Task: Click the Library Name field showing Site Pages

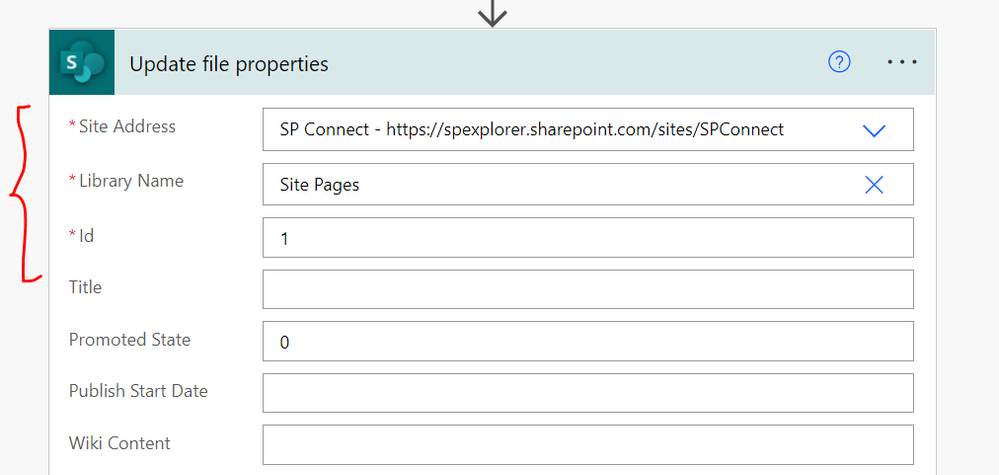Action: [588, 185]
